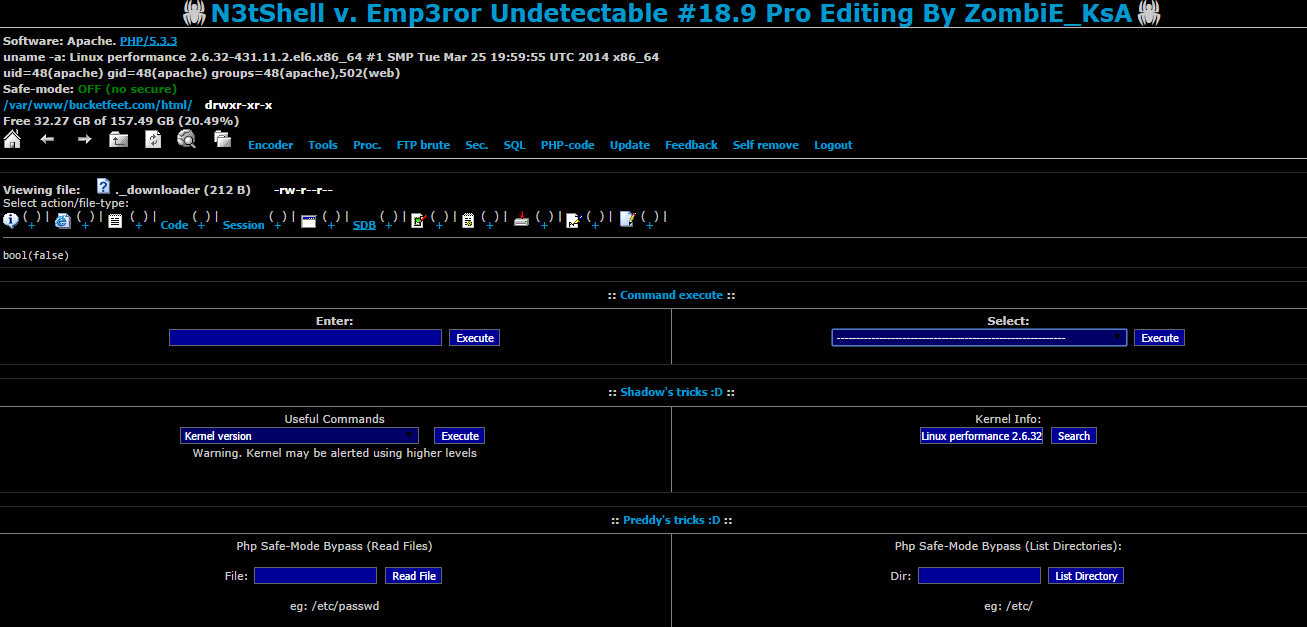Open FTP brute menu item
Viewport: 1307px width, 627px height.
coord(423,145)
